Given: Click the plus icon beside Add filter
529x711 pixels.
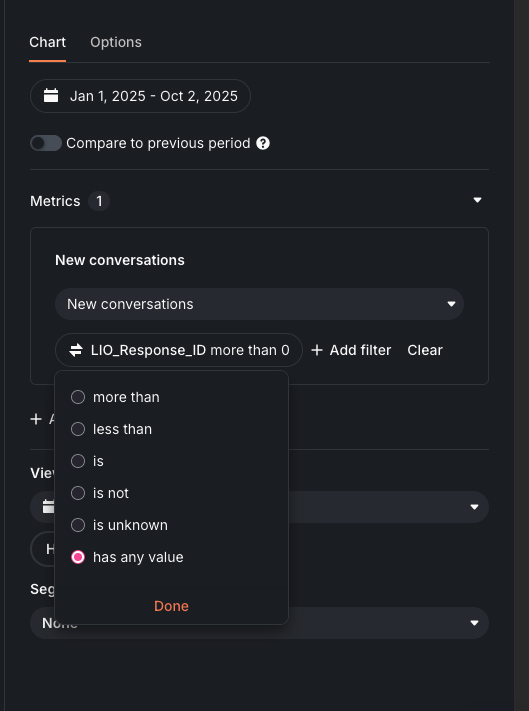Looking at the screenshot, I should click(x=317, y=350).
